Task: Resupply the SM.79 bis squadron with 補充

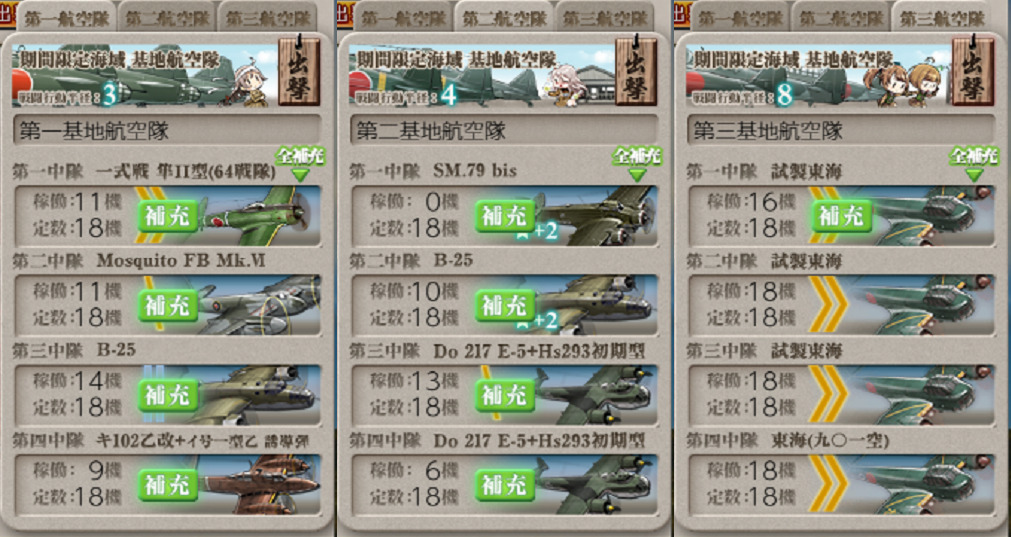Action: click(505, 216)
